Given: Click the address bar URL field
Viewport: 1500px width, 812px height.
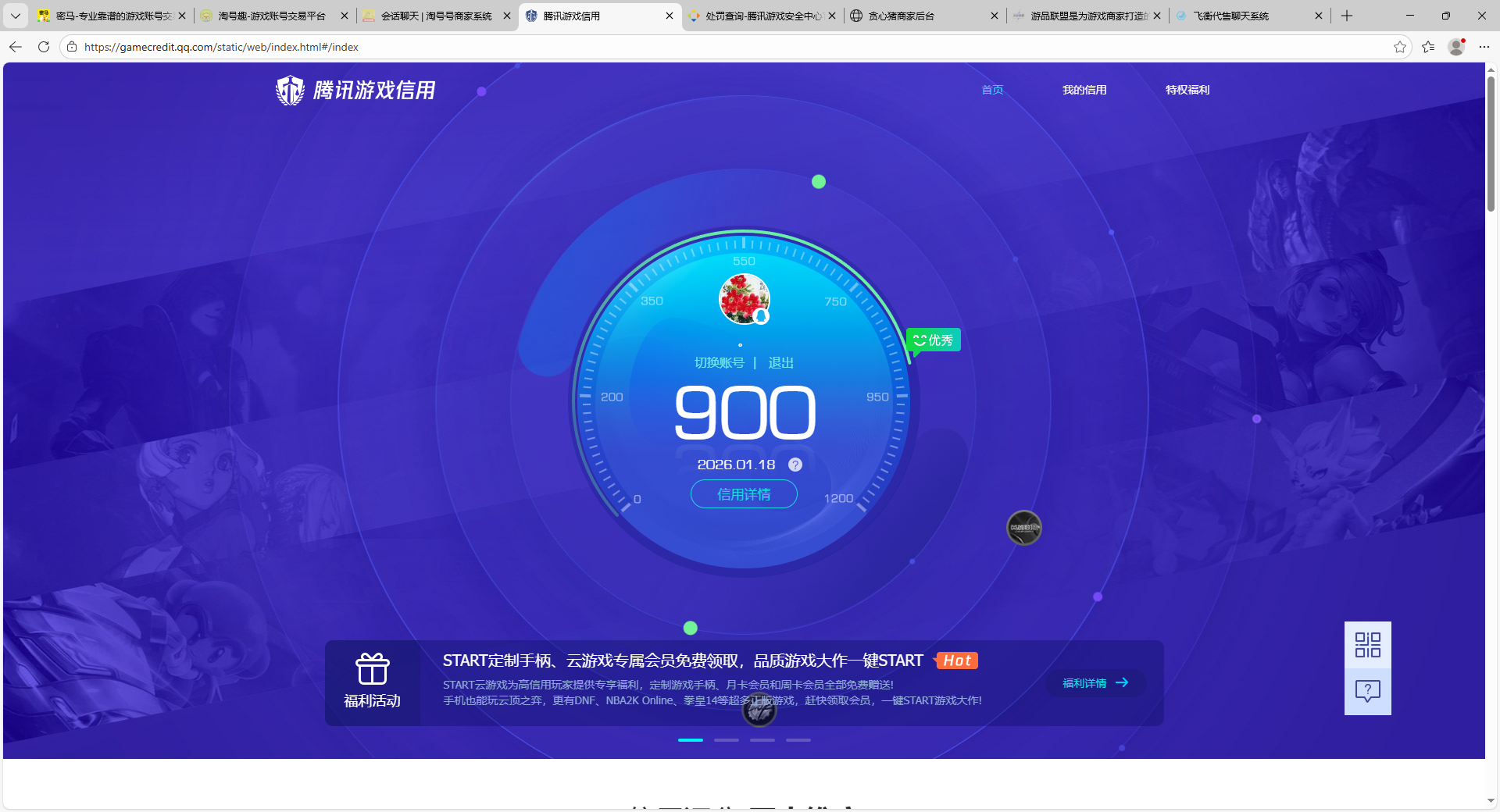Looking at the screenshot, I should [x=703, y=47].
